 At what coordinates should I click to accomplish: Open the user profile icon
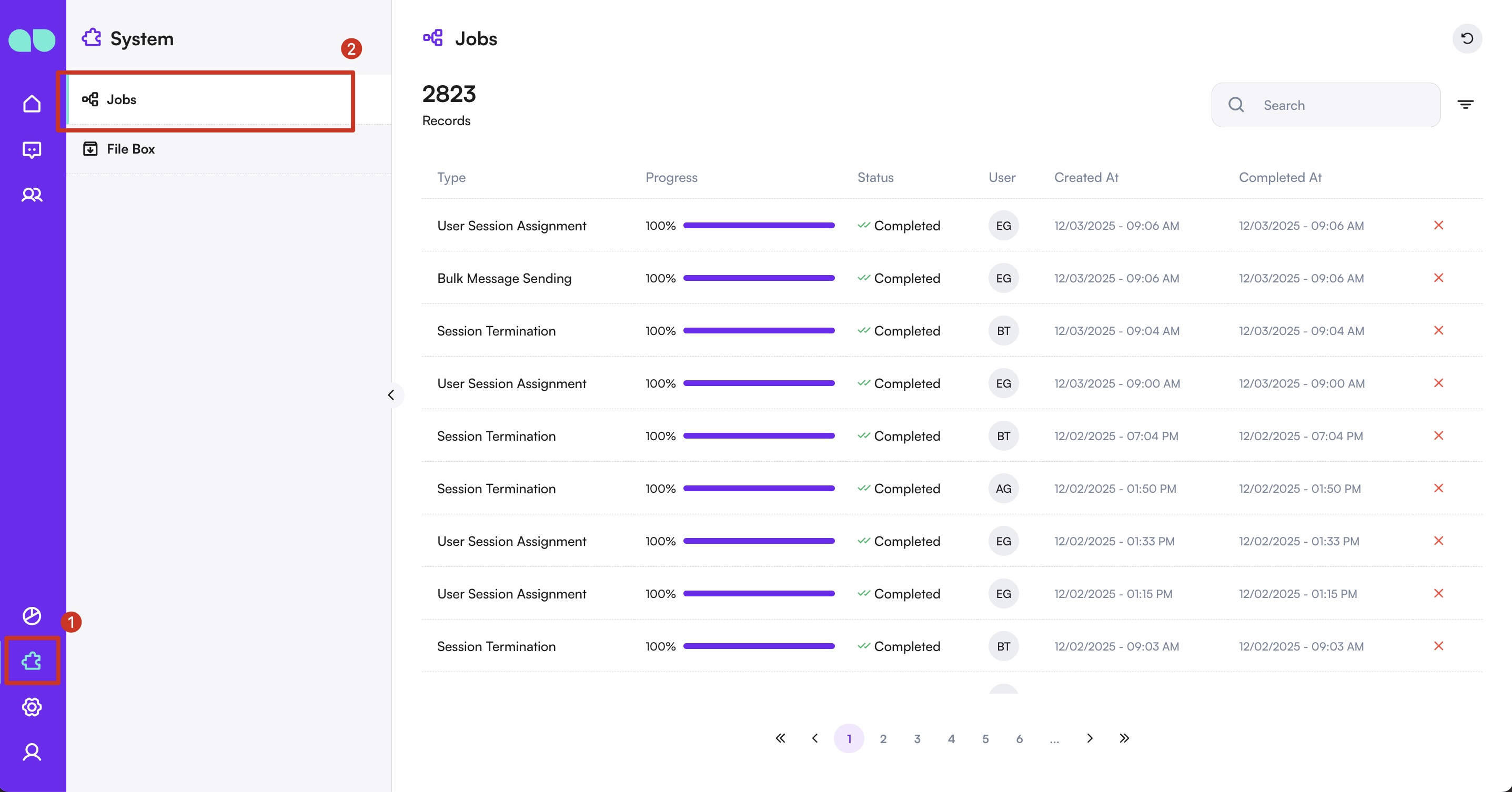[x=32, y=752]
